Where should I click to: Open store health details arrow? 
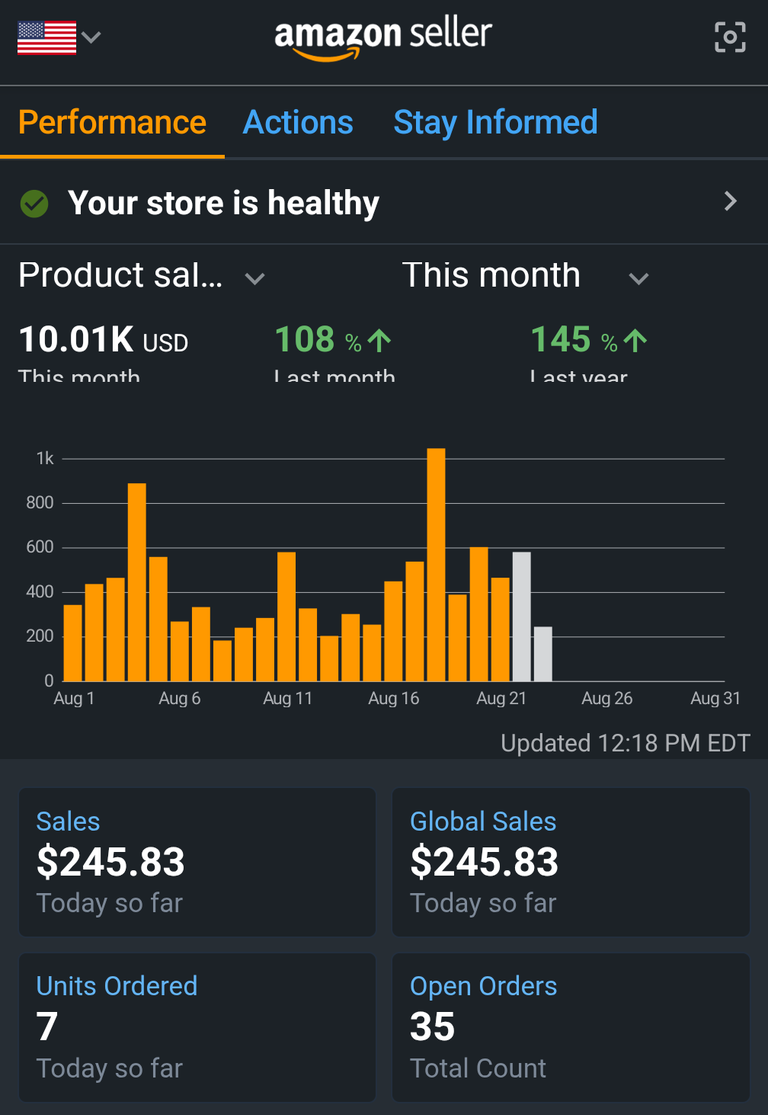pyautogui.click(x=730, y=201)
